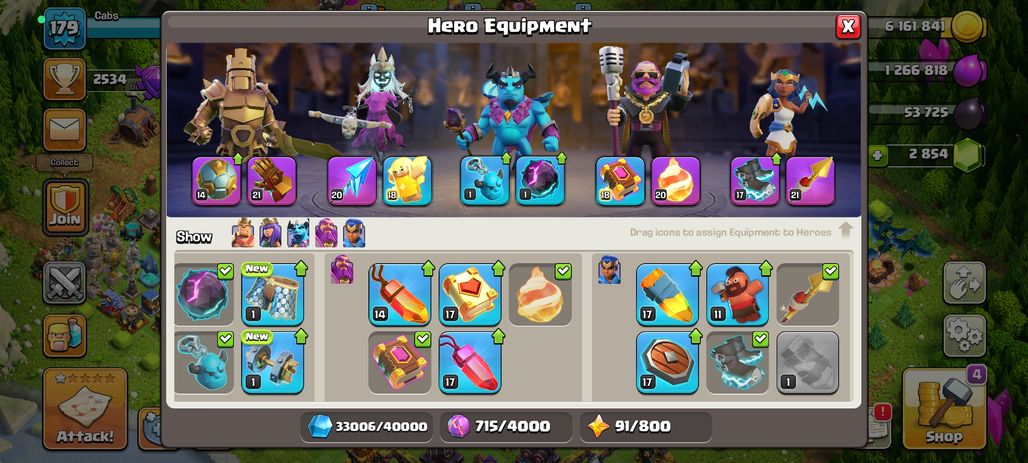1028x463 pixels.
Task: Select the equipped Dark Orb with checkmark
Action: [203, 294]
